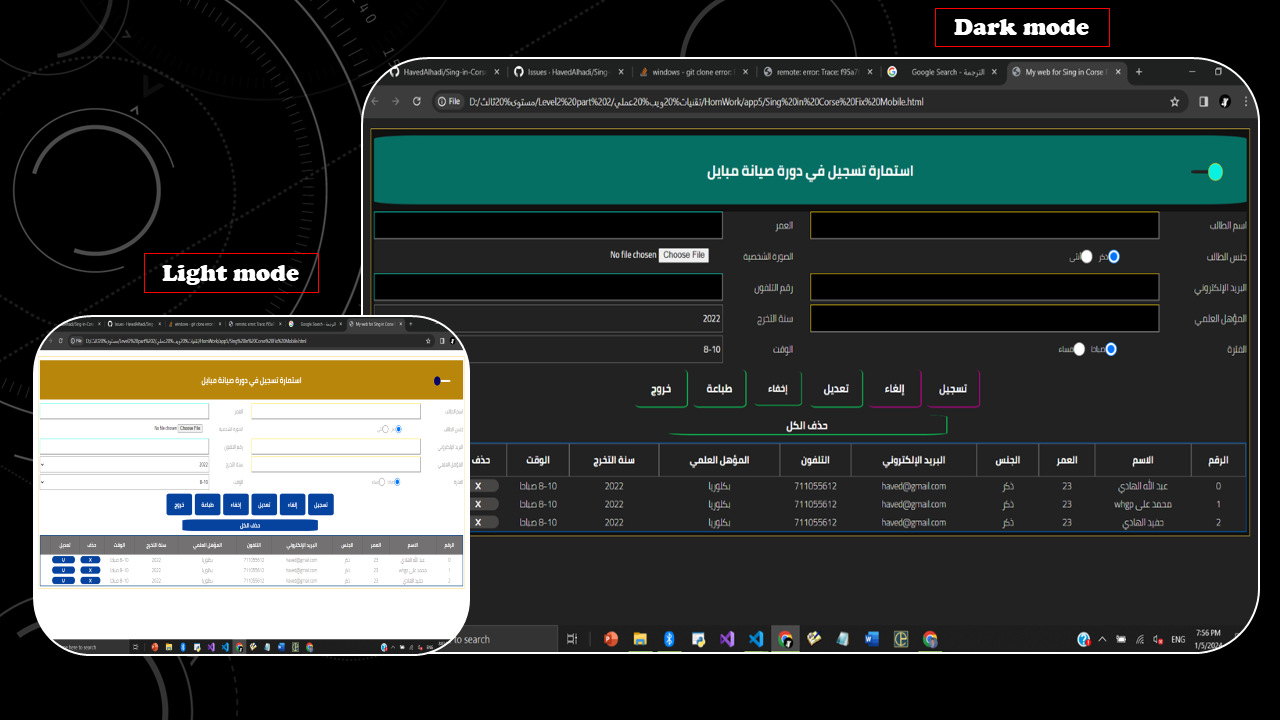Click the حذف الكل (delete all) button

[808, 425]
